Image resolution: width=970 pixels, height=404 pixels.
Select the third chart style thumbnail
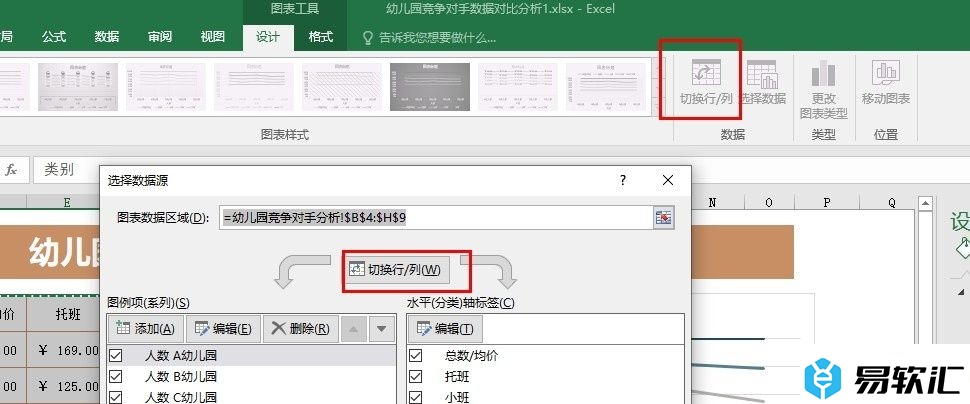(x=254, y=87)
